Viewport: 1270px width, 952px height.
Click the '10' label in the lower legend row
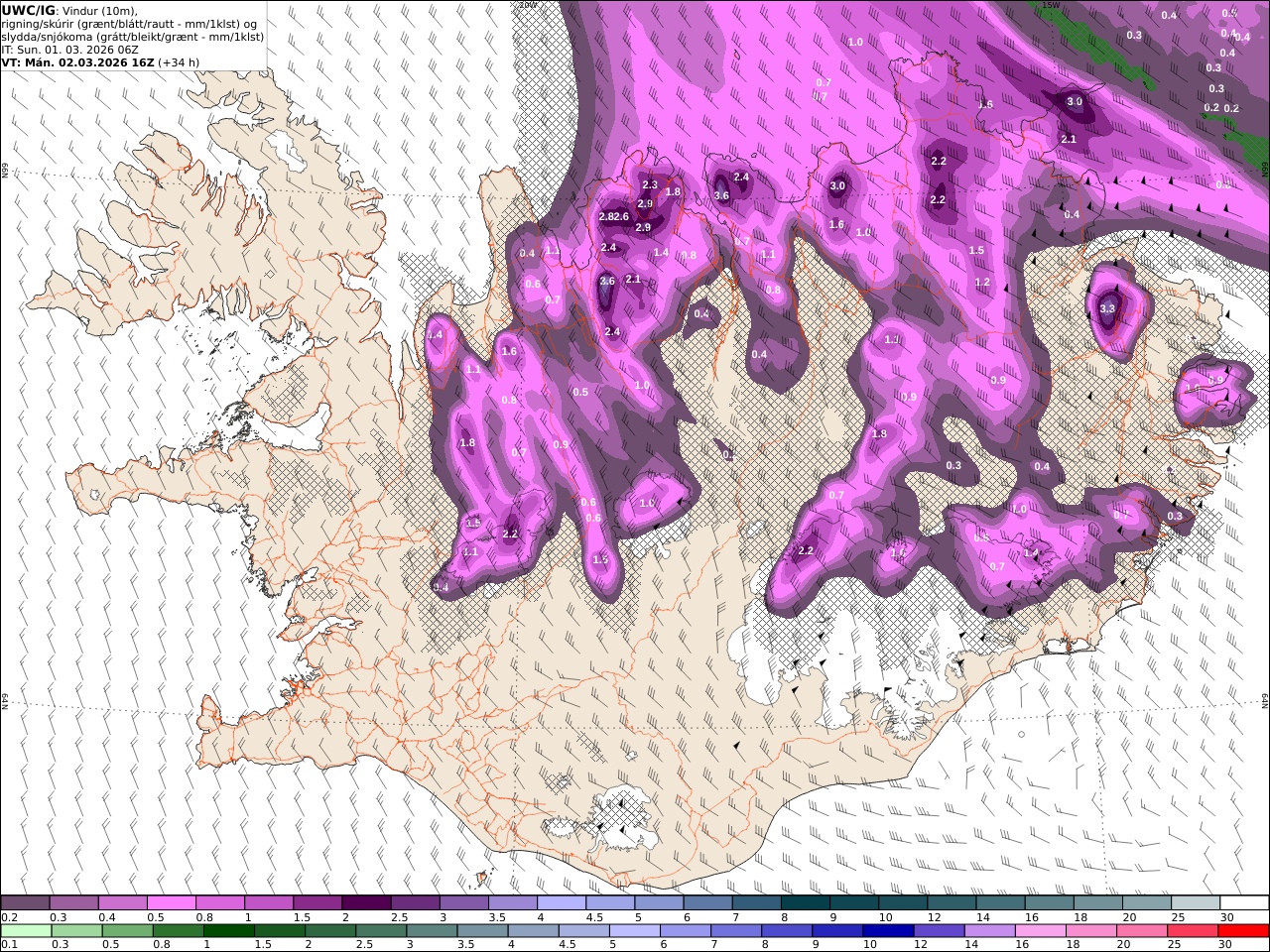click(870, 945)
